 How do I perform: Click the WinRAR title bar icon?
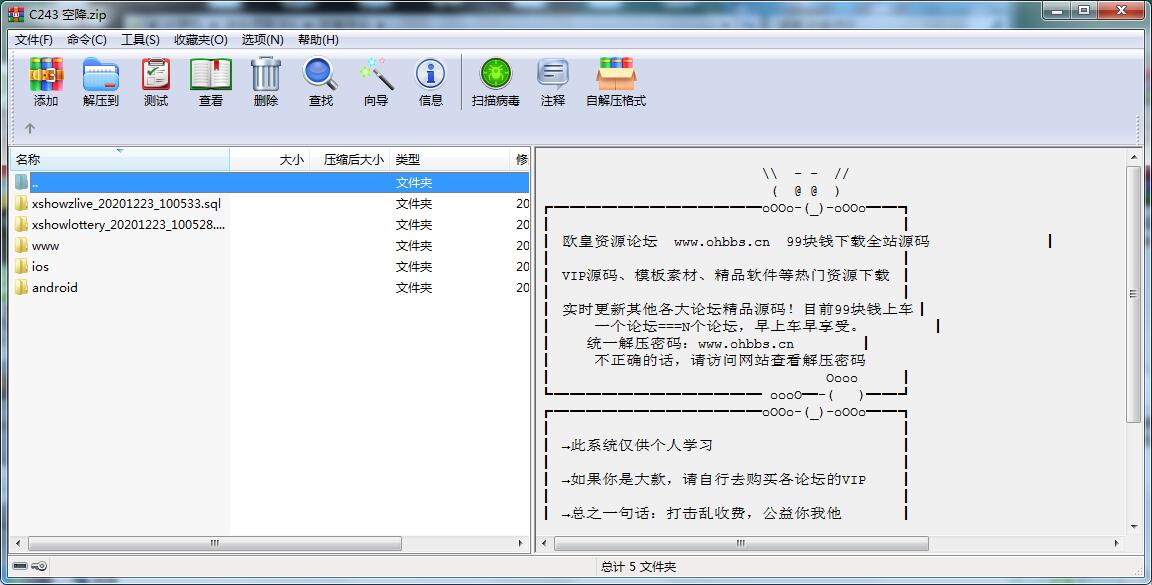(16, 14)
